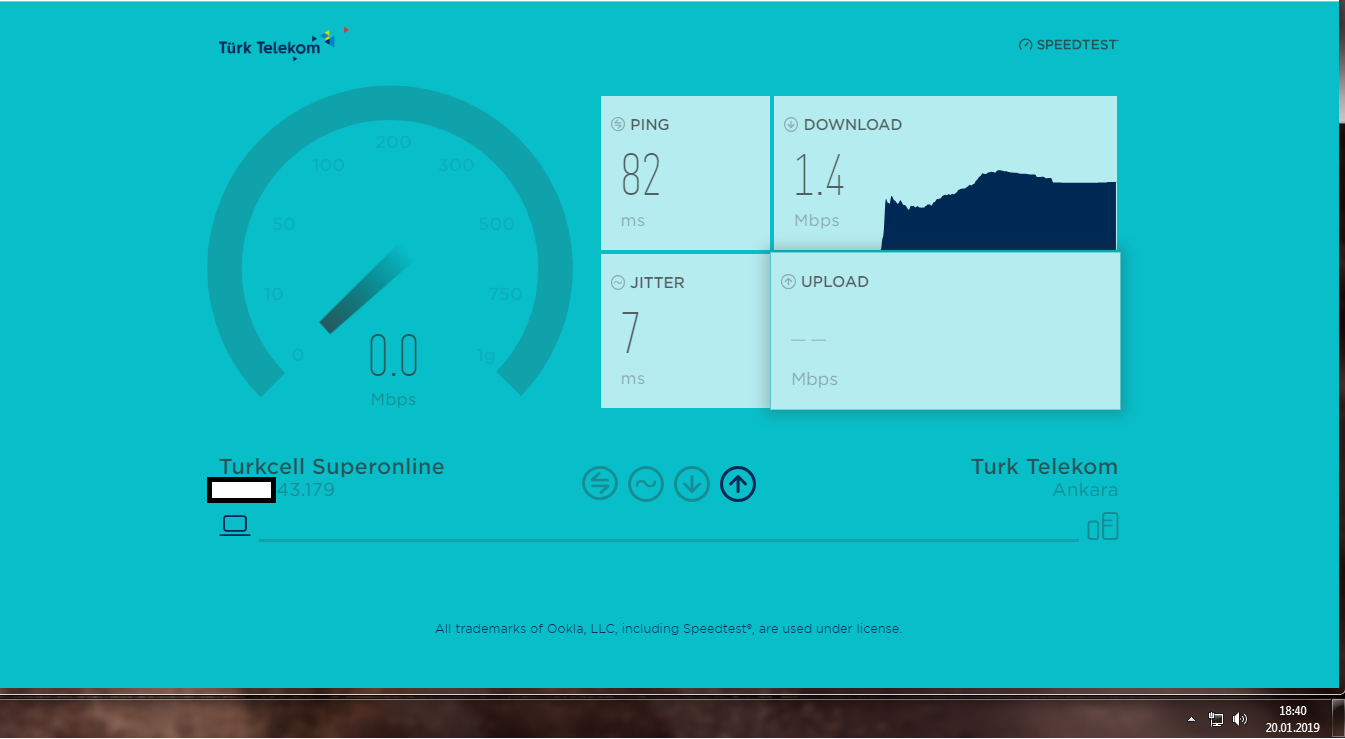Click the Turkcell Superonline provider name
Screen dimensions: 1345x739
point(332,467)
